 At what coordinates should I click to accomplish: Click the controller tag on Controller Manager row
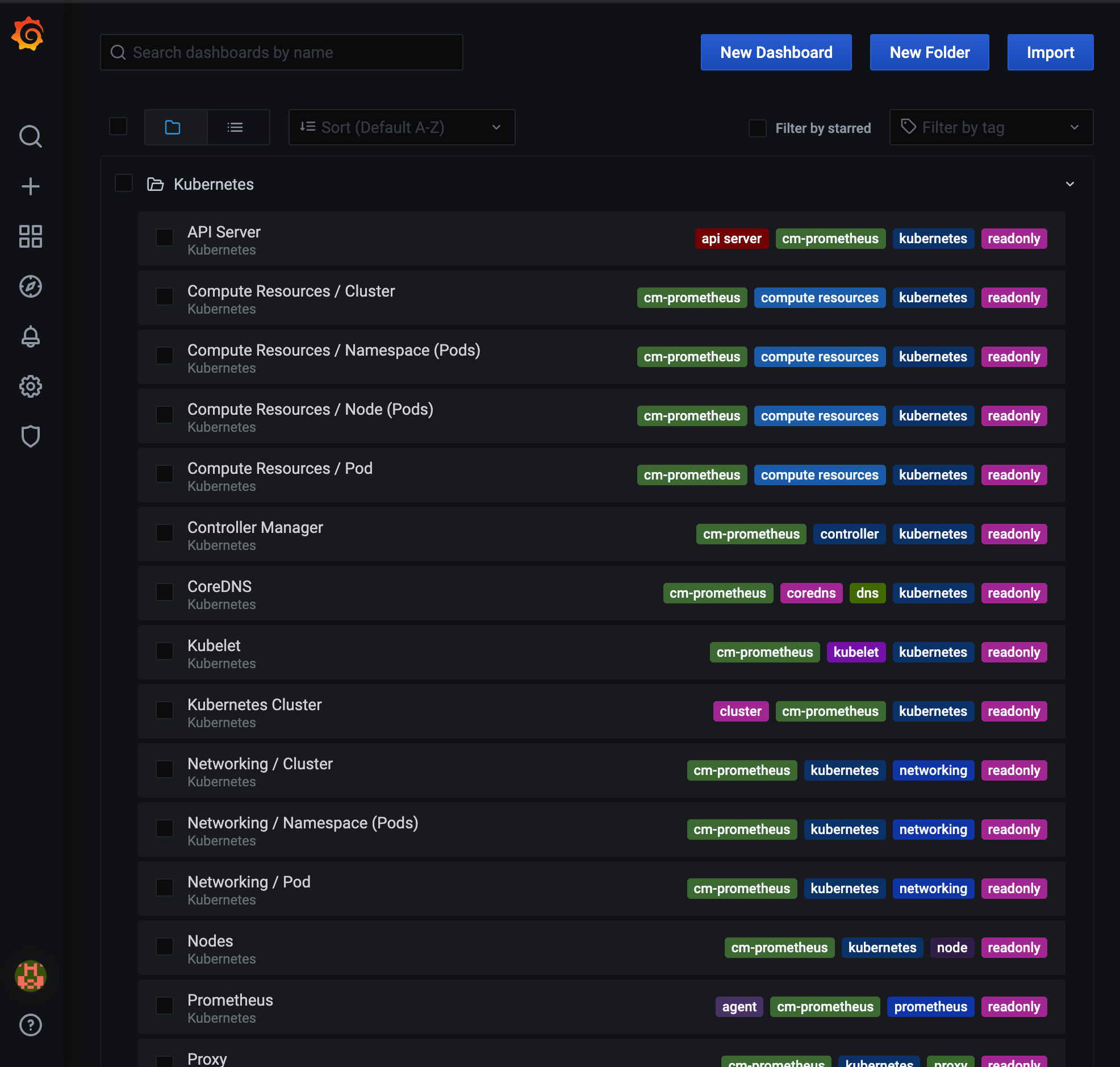click(x=849, y=534)
